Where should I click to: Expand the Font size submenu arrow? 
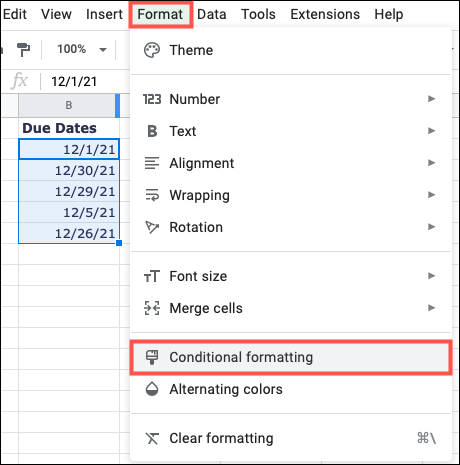432,276
